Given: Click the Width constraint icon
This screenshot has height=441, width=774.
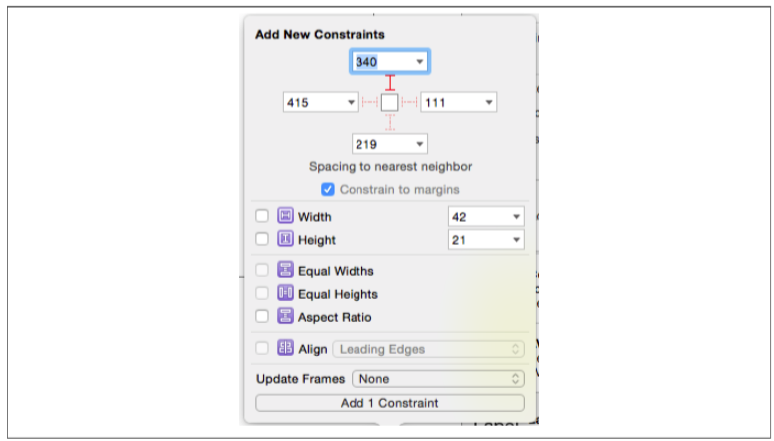Looking at the screenshot, I should pos(285,216).
